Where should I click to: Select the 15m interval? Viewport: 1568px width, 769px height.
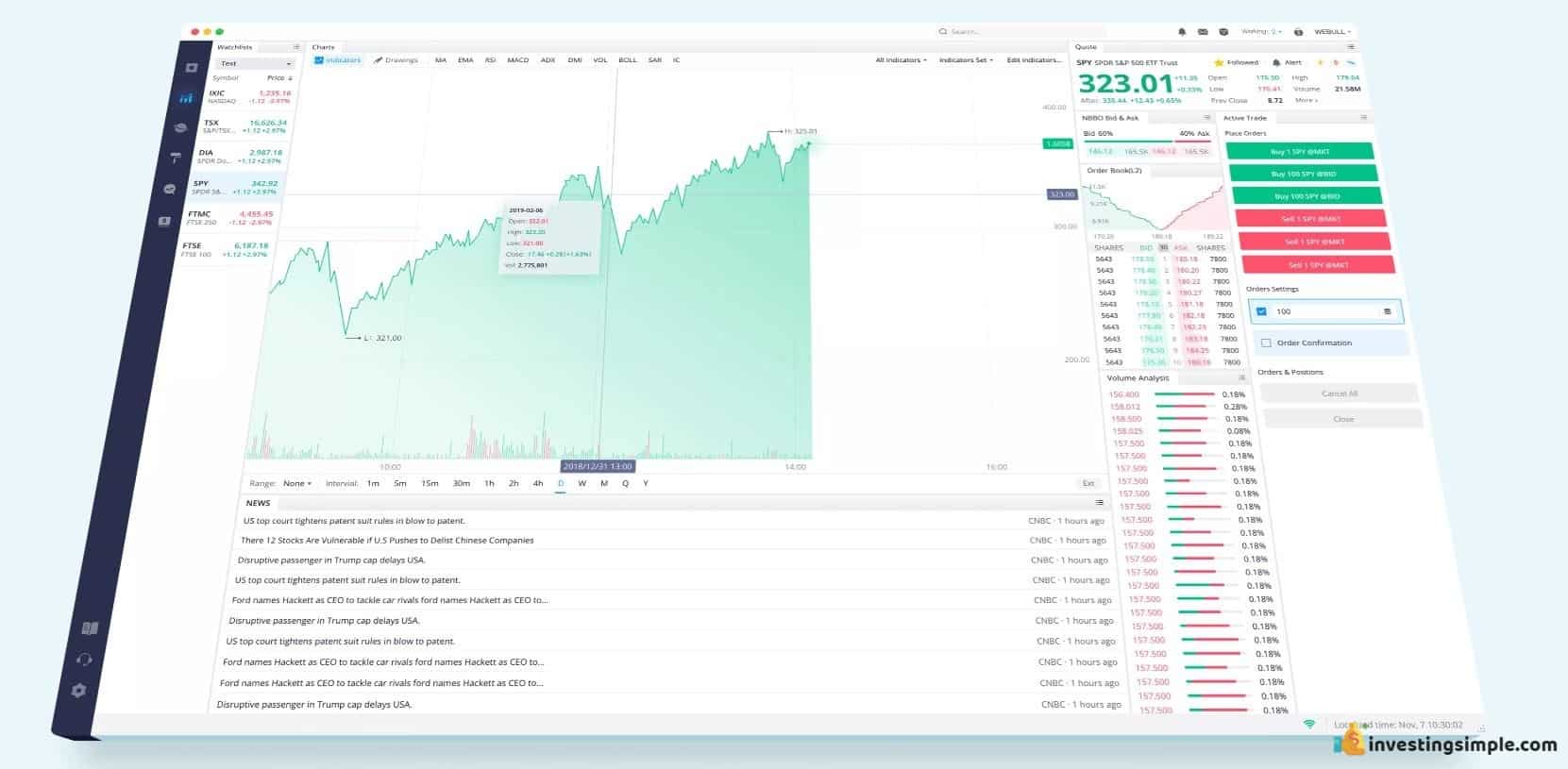click(430, 483)
